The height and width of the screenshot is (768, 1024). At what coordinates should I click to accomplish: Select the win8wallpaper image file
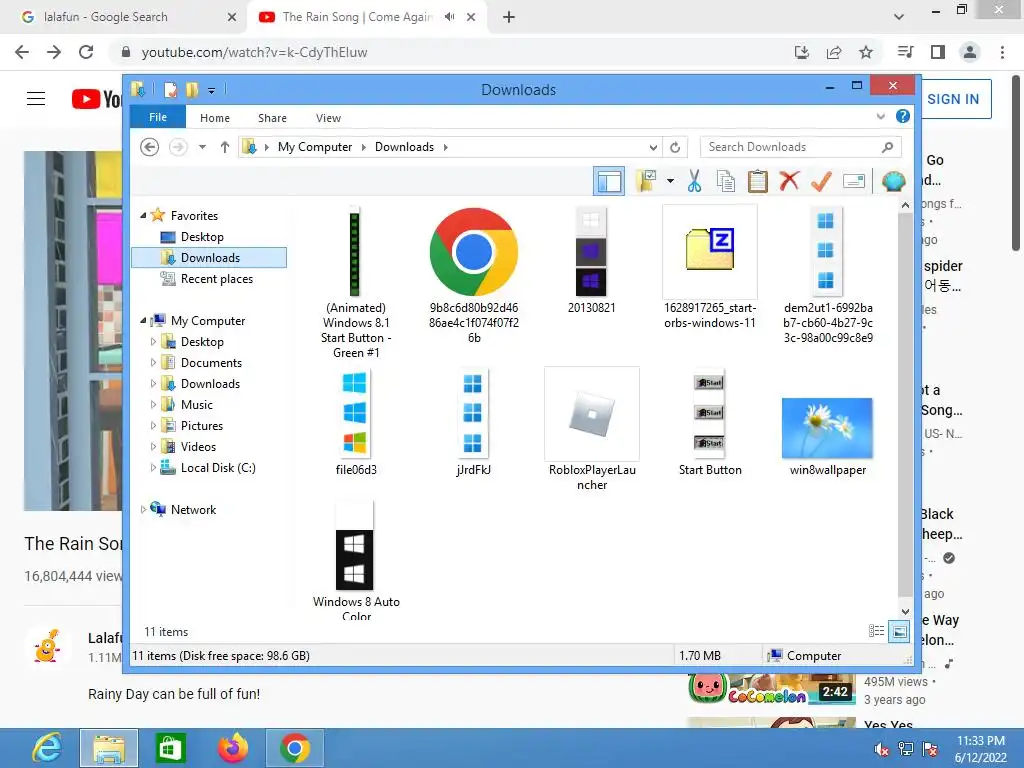point(827,436)
